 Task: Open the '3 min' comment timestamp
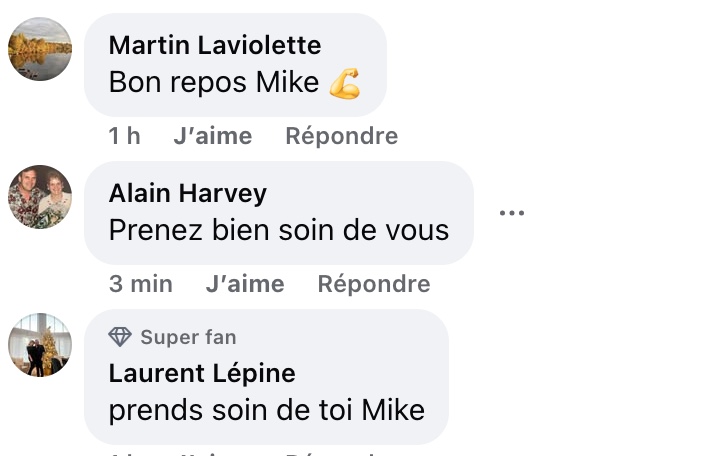tap(141, 284)
